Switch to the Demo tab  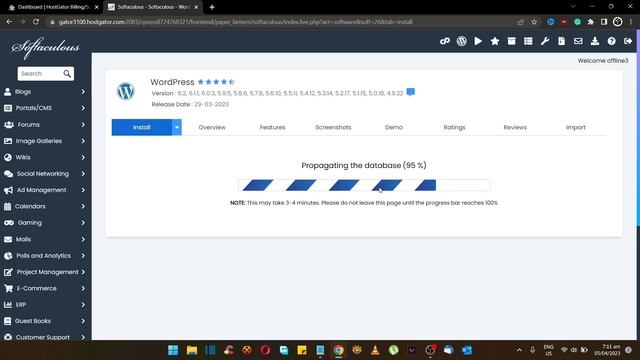[x=394, y=127]
